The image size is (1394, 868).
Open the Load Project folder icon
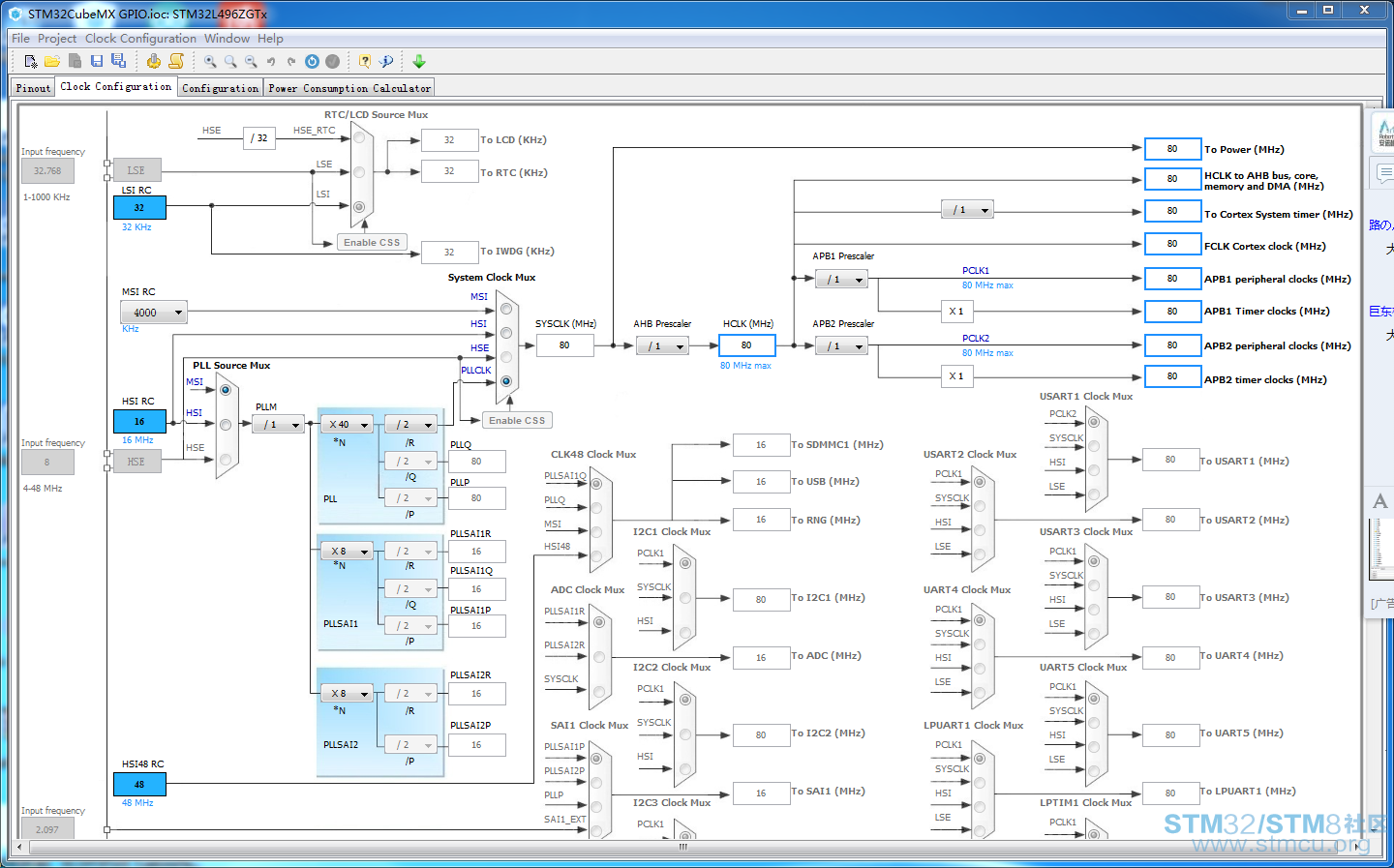(x=52, y=61)
